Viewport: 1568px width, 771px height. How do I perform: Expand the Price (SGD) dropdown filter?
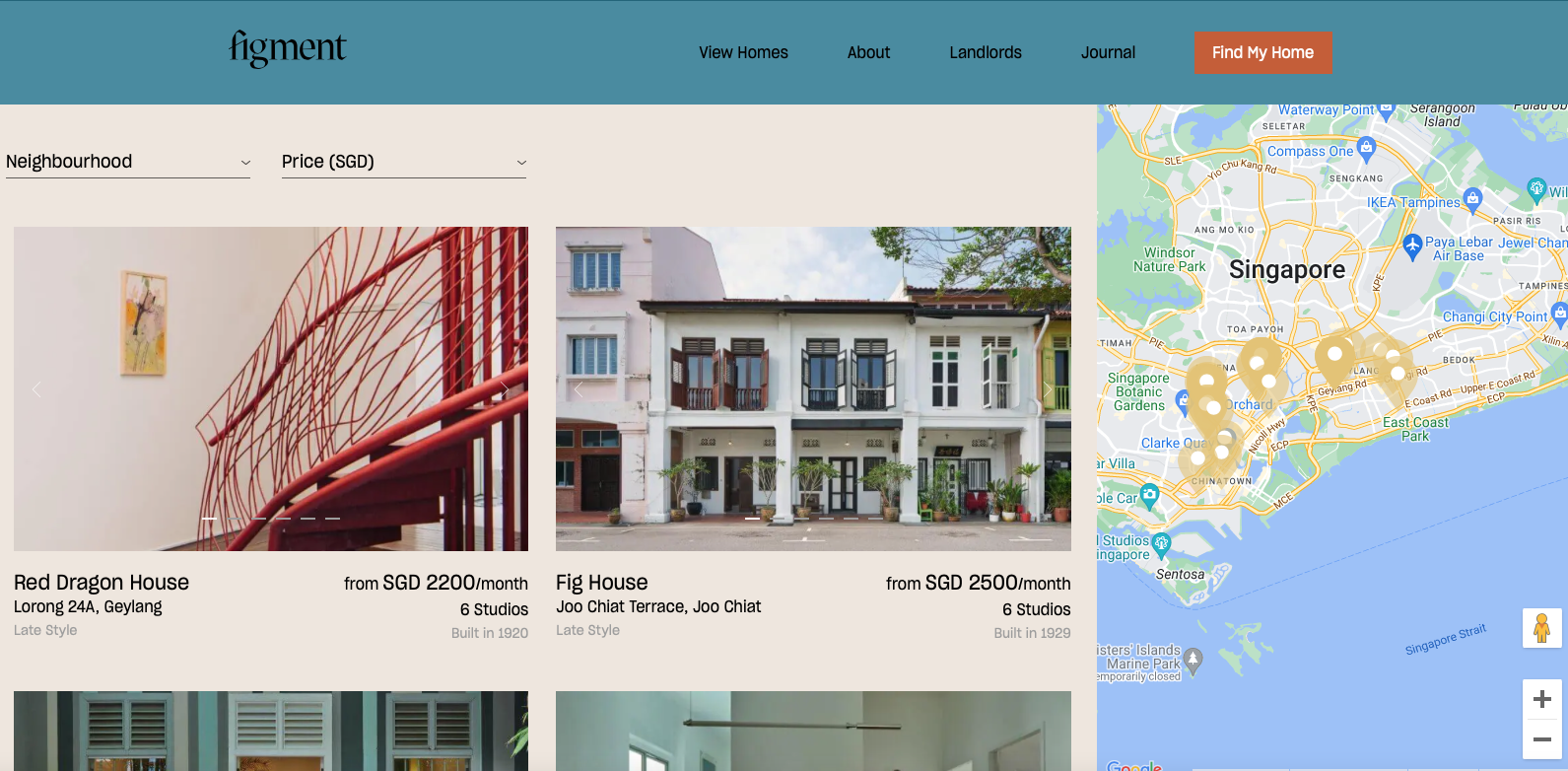pyautogui.click(x=404, y=162)
